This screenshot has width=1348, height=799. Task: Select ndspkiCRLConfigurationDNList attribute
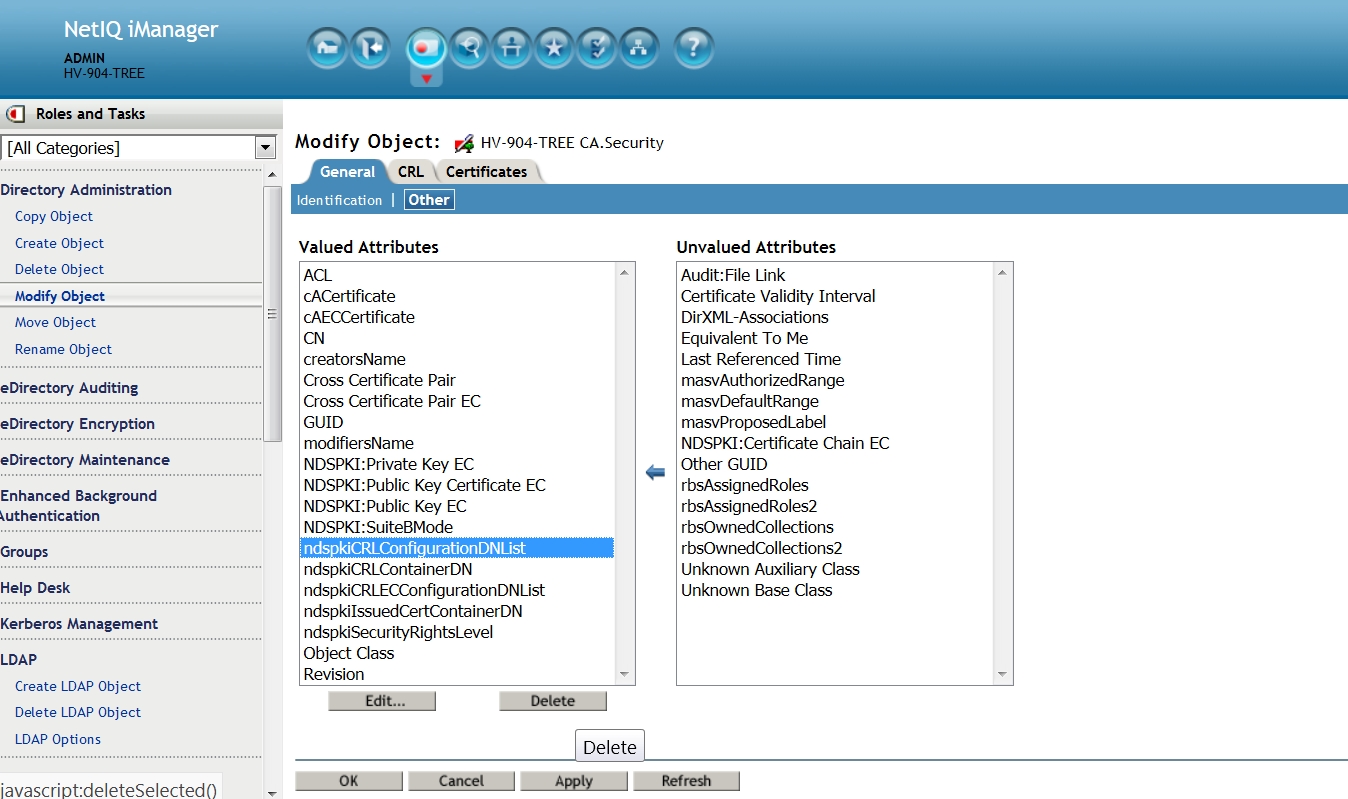457,548
